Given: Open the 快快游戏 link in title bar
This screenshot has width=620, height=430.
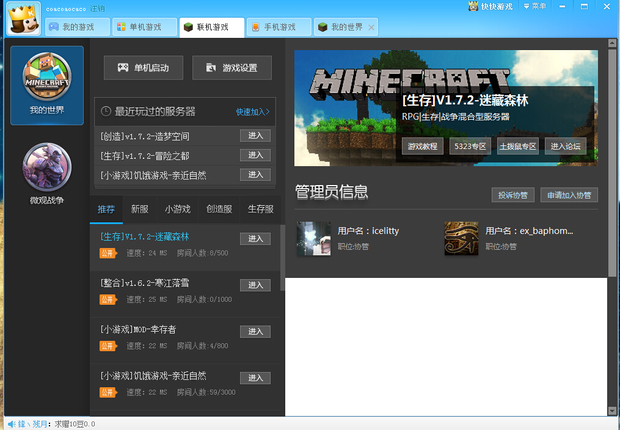Looking at the screenshot, I should click(497, 6).
